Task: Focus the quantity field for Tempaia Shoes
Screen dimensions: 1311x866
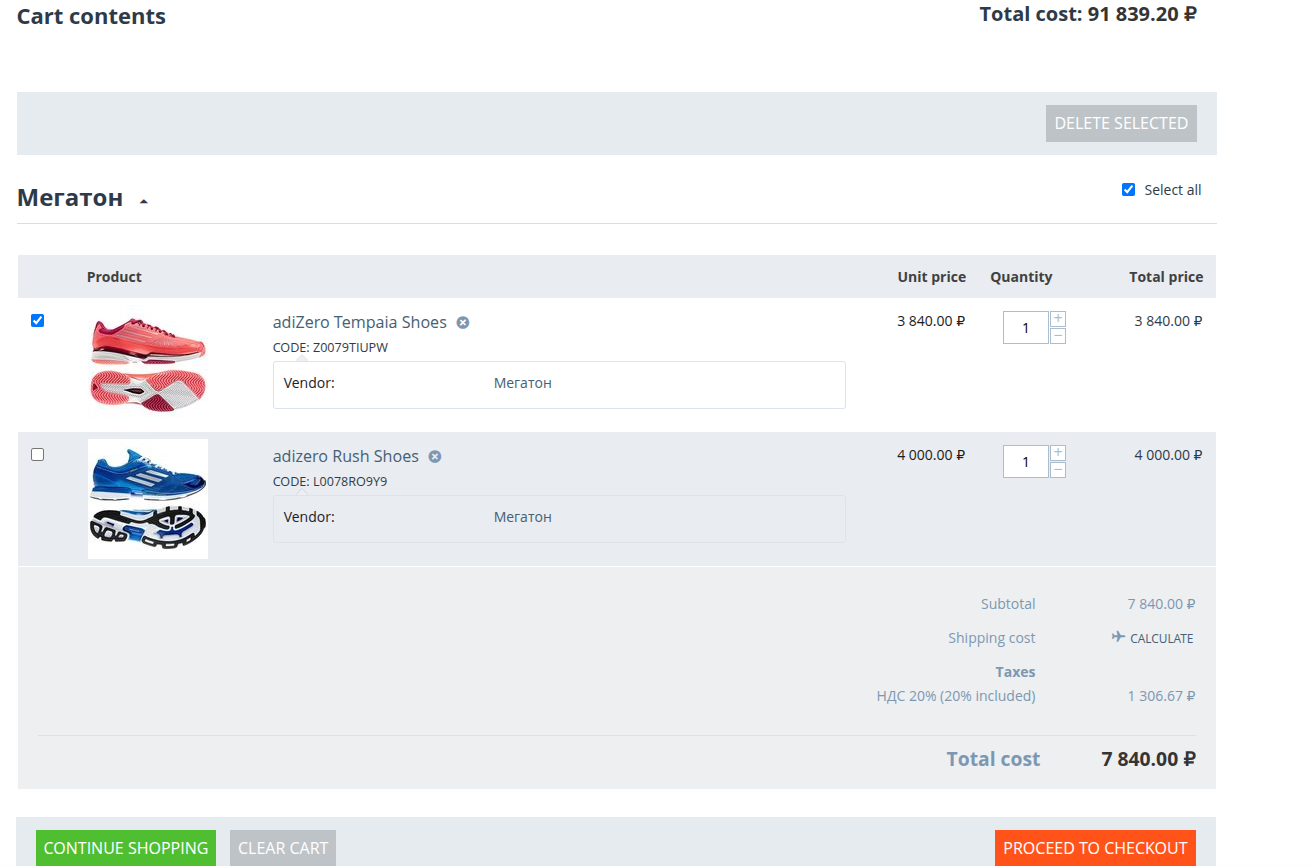Action: click(1025, 327)
